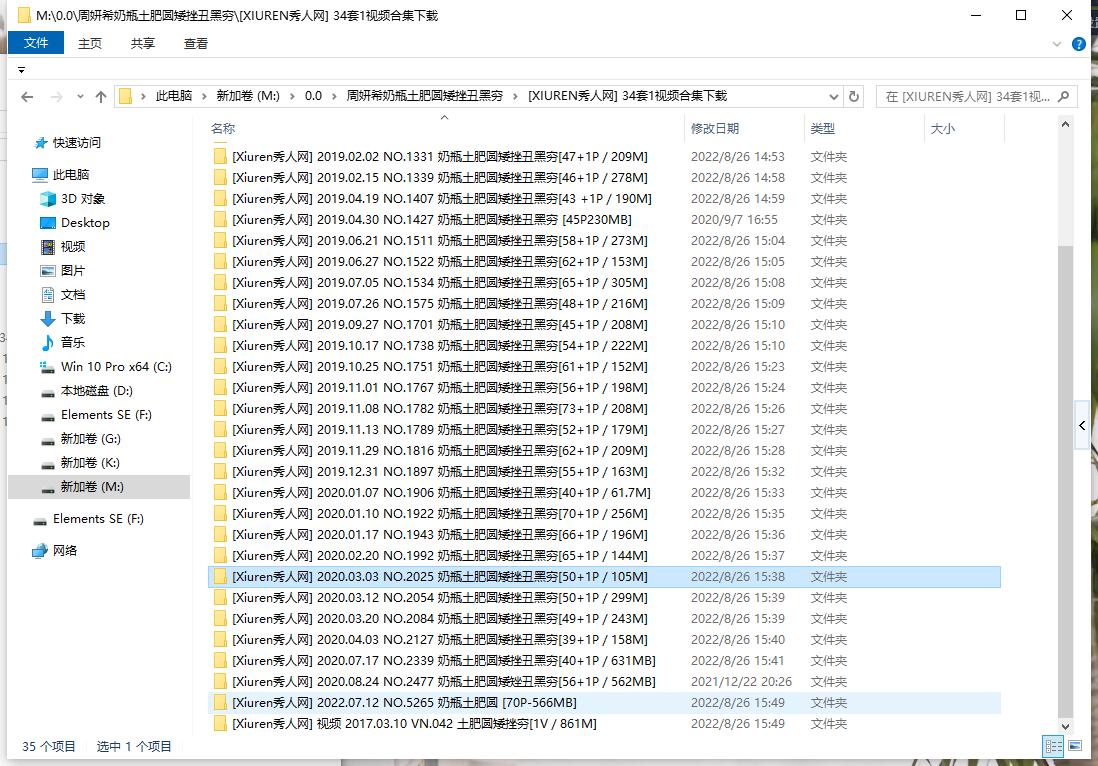The image size is (1098, 766).
Task: Open 新加卷 (K:) drive
Action: click(x=90, y=462)
